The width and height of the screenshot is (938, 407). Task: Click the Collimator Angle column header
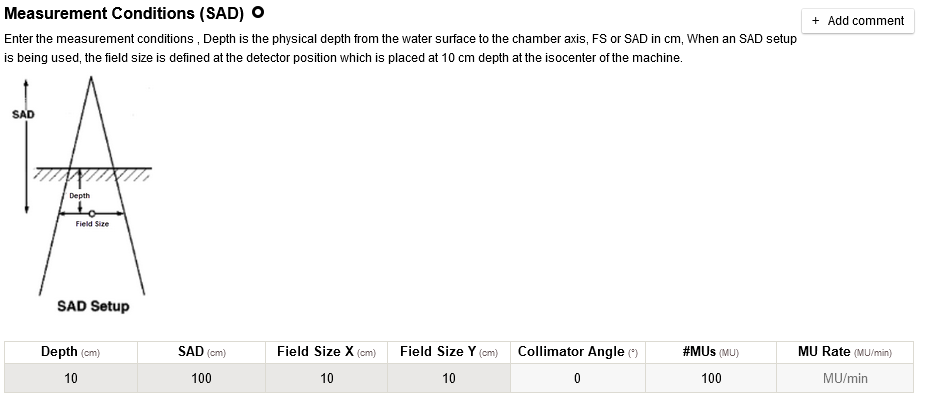point(577,352)
